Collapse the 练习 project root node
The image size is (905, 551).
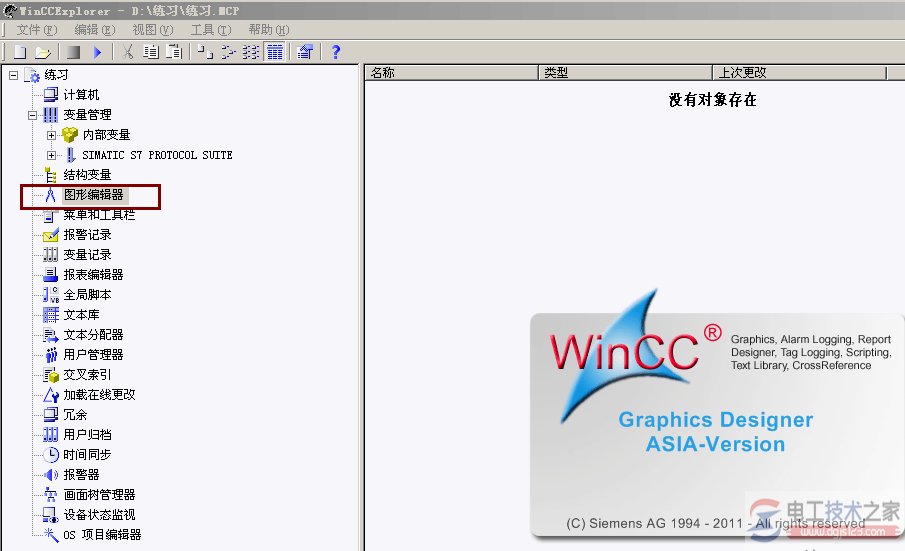point(13,75)
